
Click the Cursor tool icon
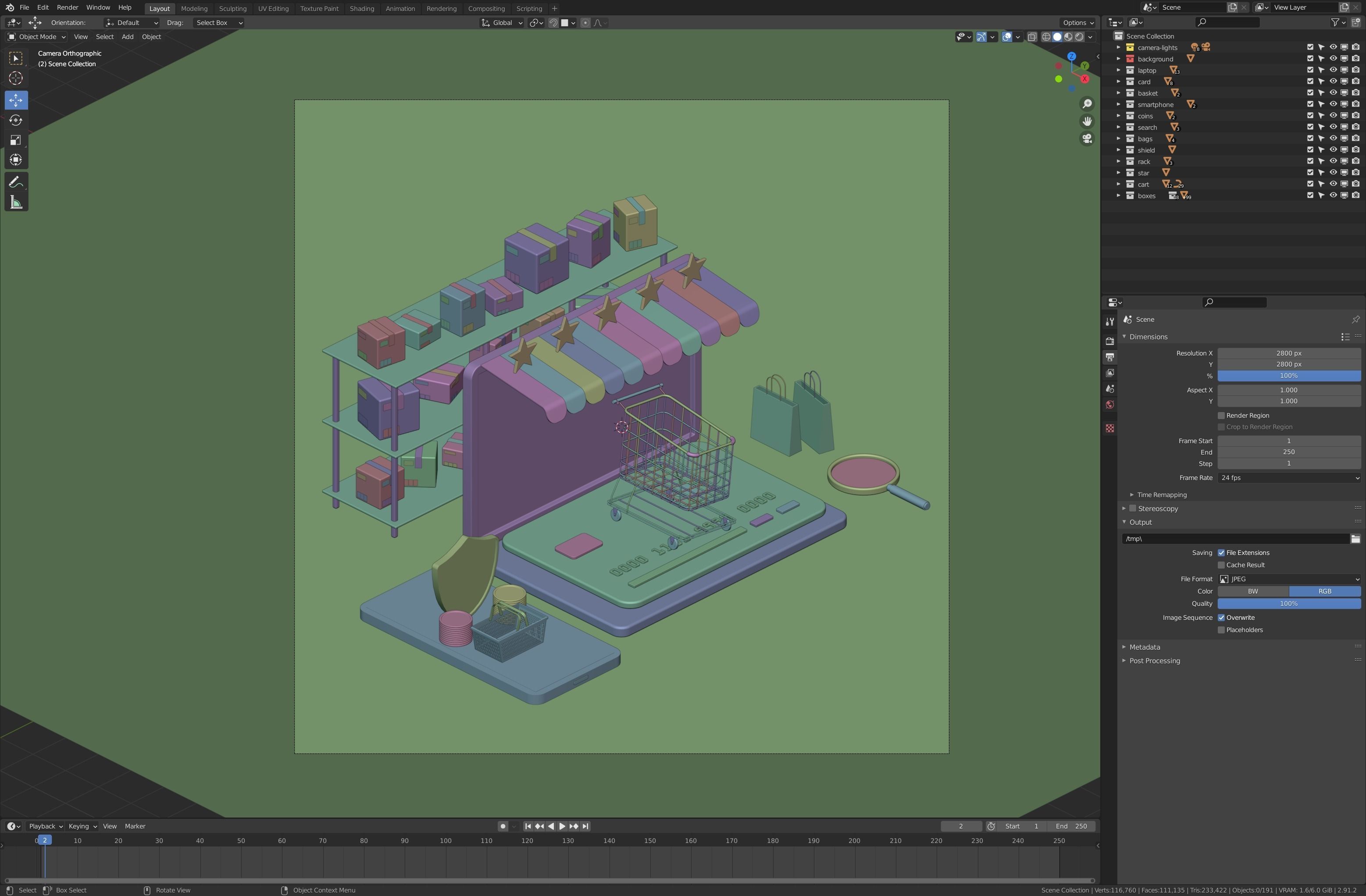[15, 78]
